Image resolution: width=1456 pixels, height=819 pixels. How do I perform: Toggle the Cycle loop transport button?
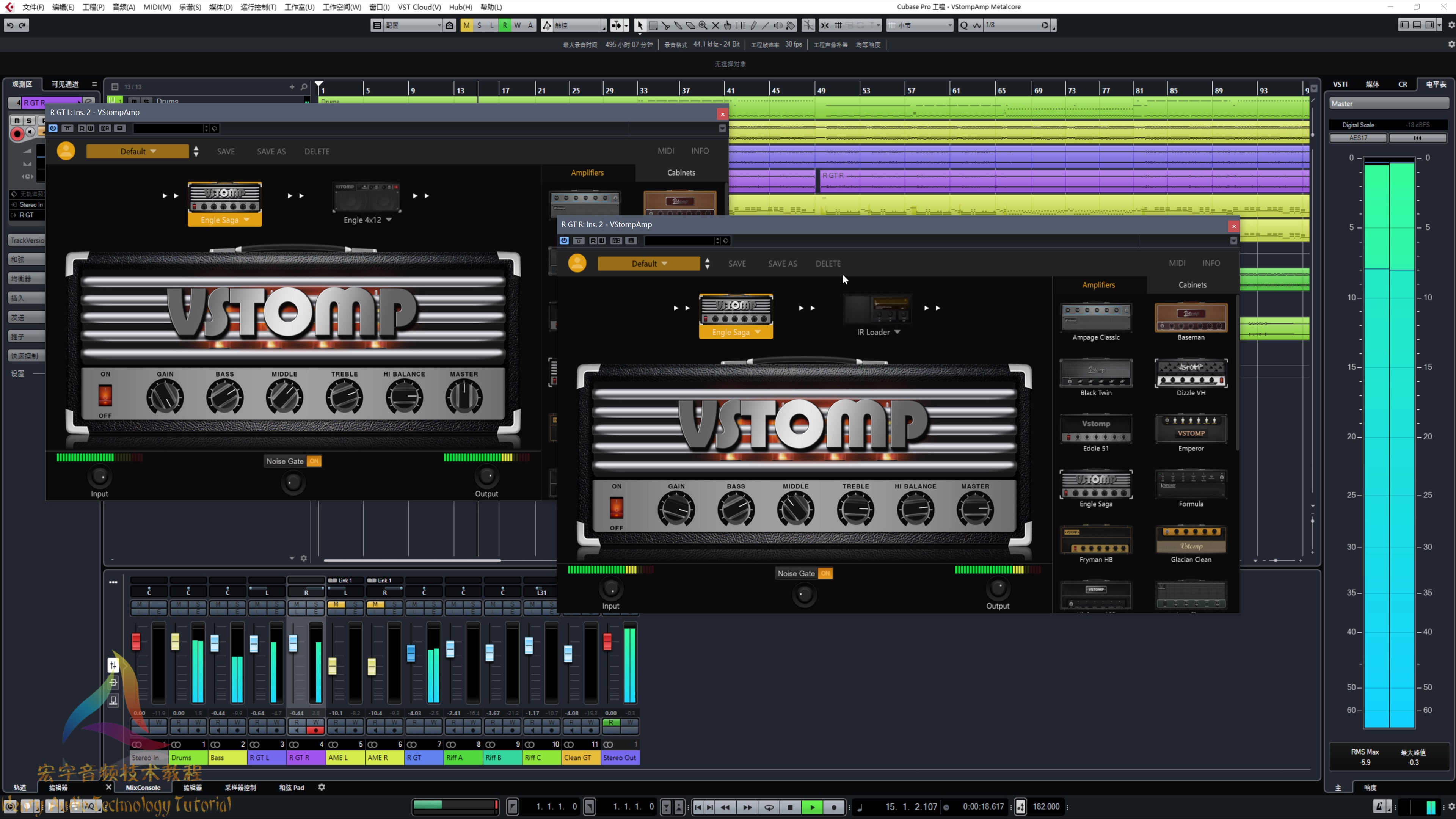(x=769, y=807)
